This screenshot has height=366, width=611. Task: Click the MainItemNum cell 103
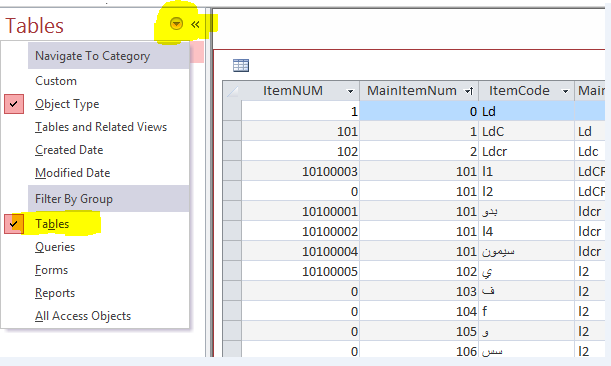click(x=419, y=292)
